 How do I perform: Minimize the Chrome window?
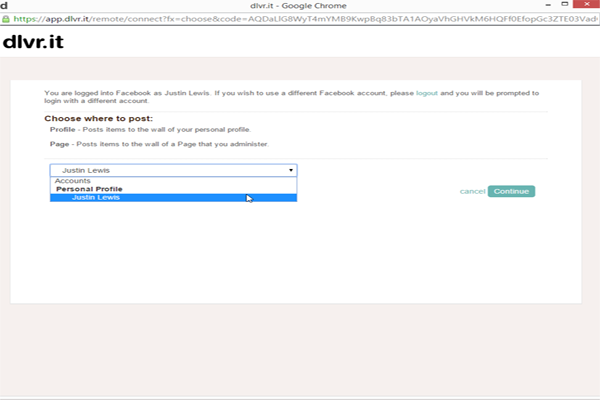point(548,5)
